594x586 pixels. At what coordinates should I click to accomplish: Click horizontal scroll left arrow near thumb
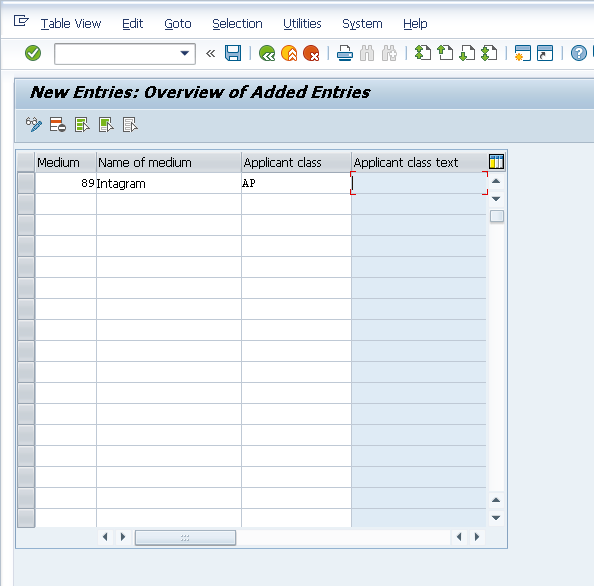105,537
